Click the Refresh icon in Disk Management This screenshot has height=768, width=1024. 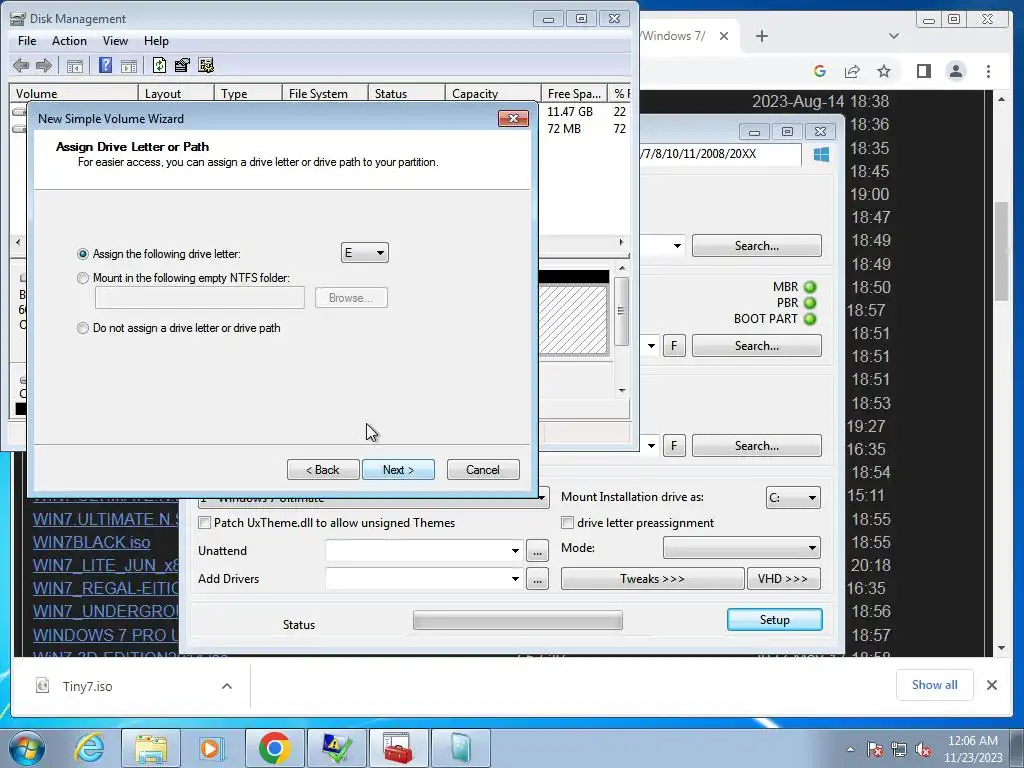pos(159,65)
